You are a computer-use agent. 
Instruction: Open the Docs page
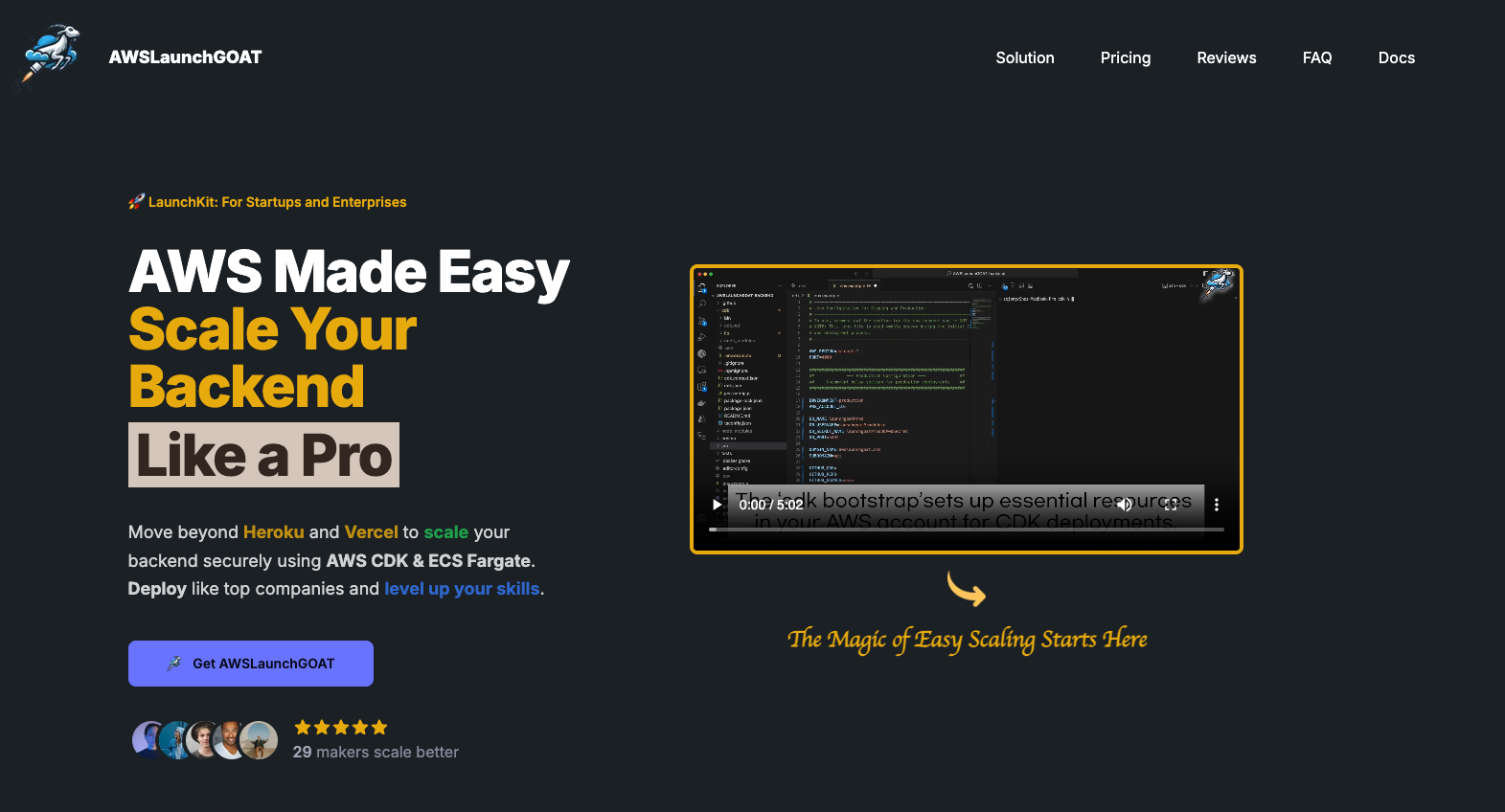[x=1396, y=57]
